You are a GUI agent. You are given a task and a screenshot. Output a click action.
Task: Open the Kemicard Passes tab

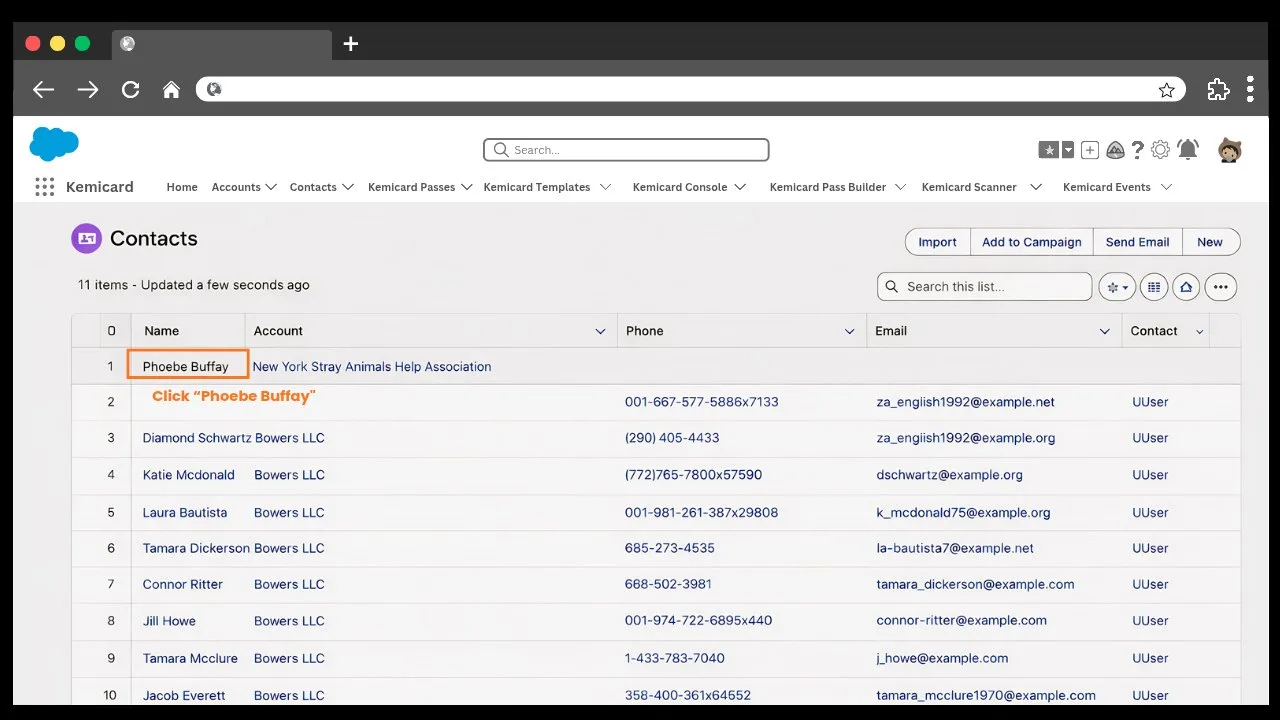[x=411, y=187]
